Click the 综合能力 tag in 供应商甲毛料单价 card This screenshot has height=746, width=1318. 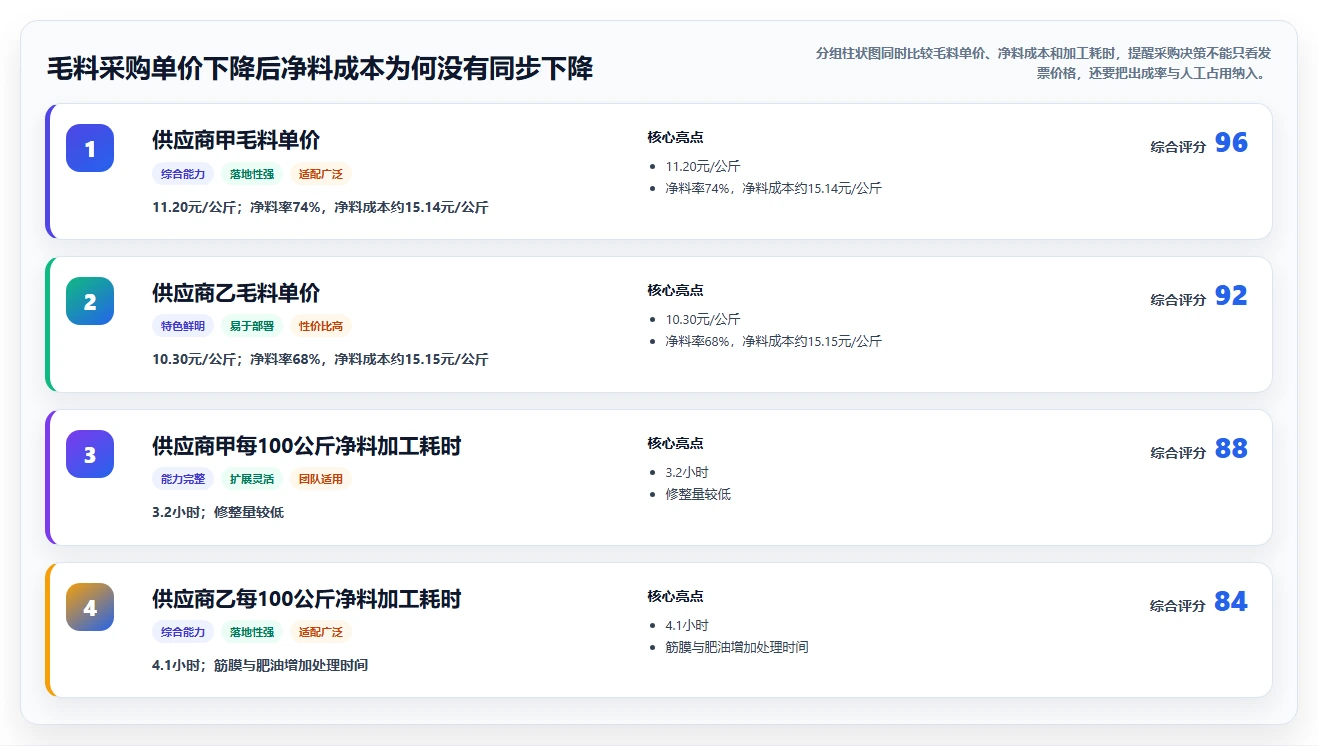pyautogui.click(x=183, y=174)
